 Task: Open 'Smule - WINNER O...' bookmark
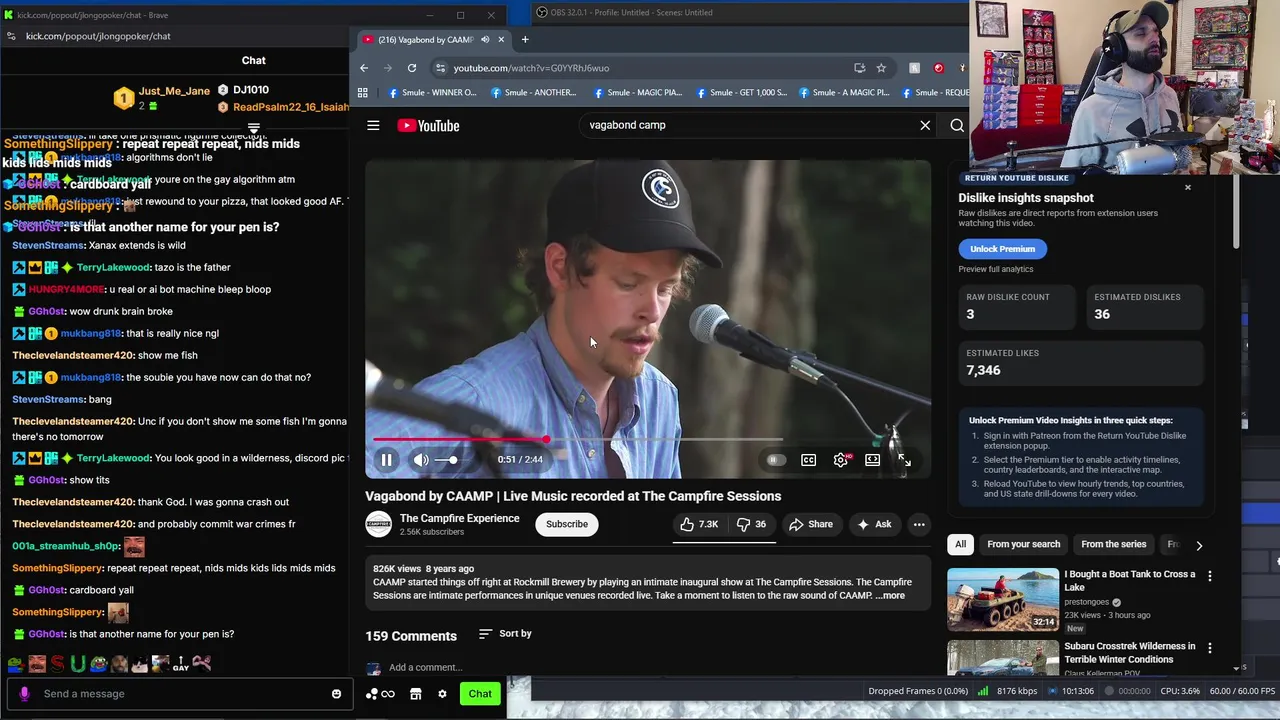coord(432,92)
